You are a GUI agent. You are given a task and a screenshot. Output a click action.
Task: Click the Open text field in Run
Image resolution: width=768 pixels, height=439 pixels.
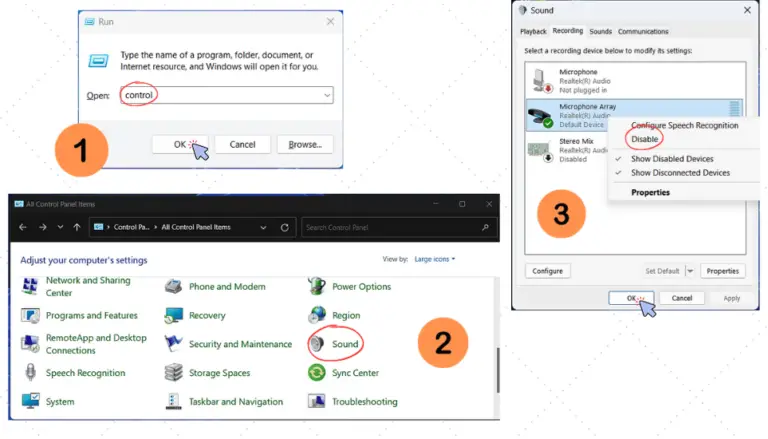(x=227, y=95)
